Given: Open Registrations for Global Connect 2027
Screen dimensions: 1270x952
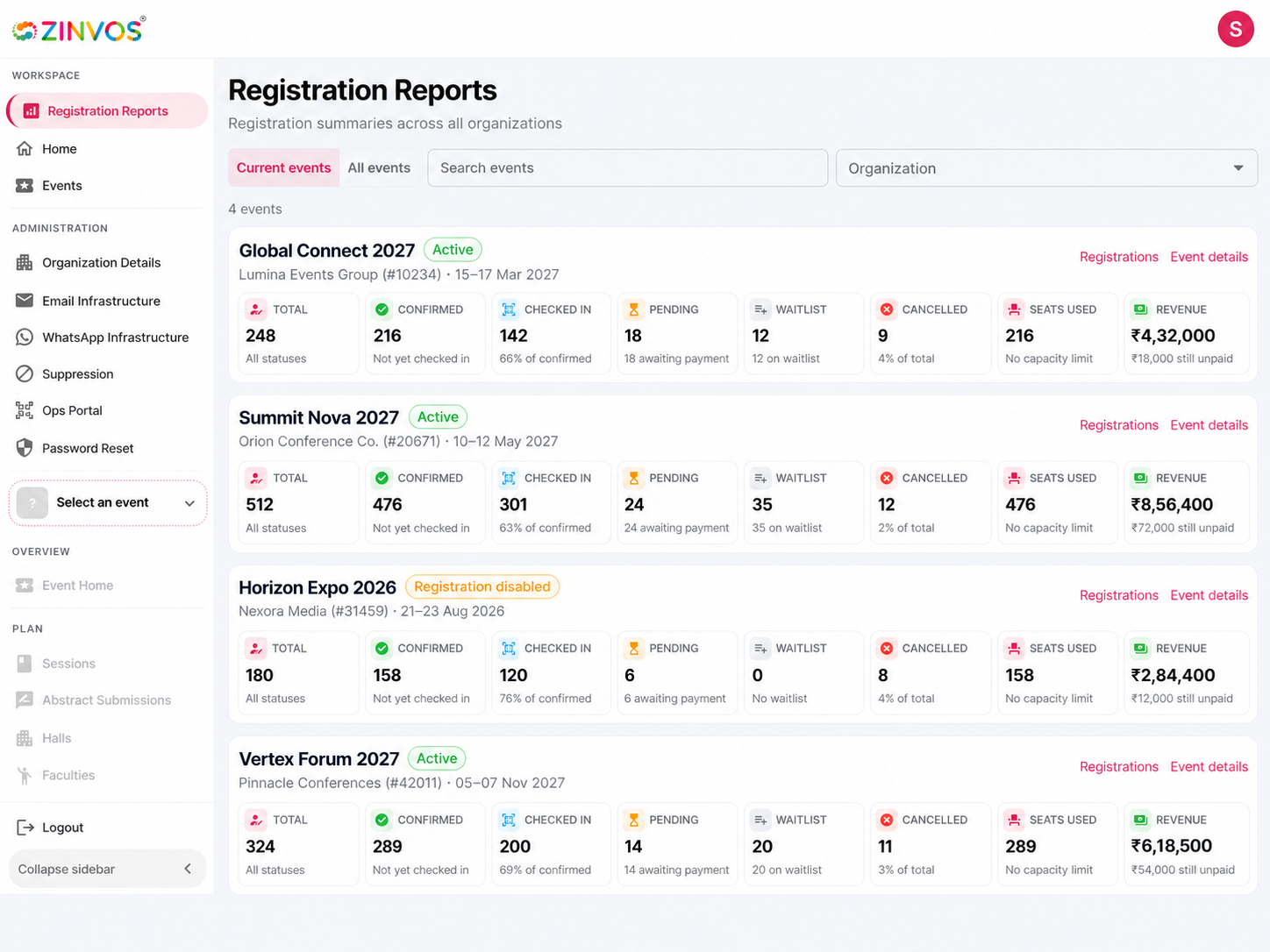Looking at the screenshot, I should (1118, 257).
